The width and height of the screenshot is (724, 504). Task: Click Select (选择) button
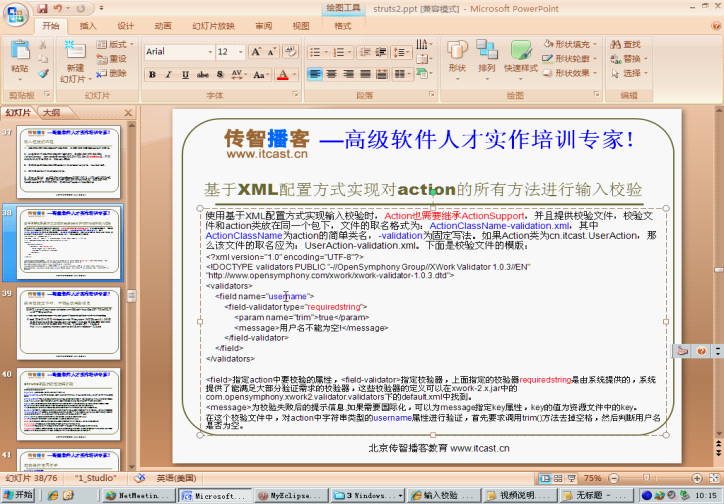(x=629, y=73)
